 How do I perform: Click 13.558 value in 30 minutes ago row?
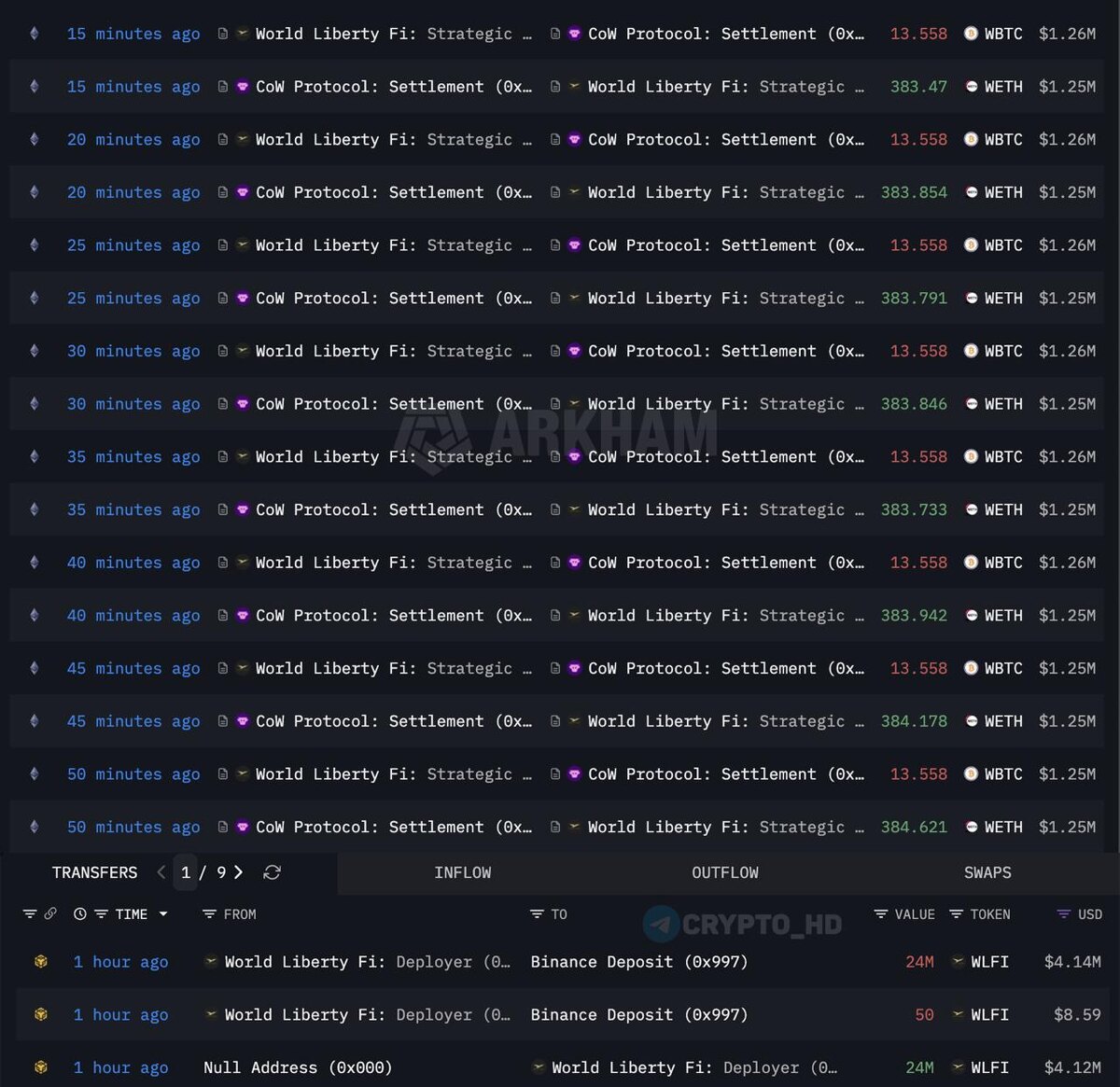918,352
